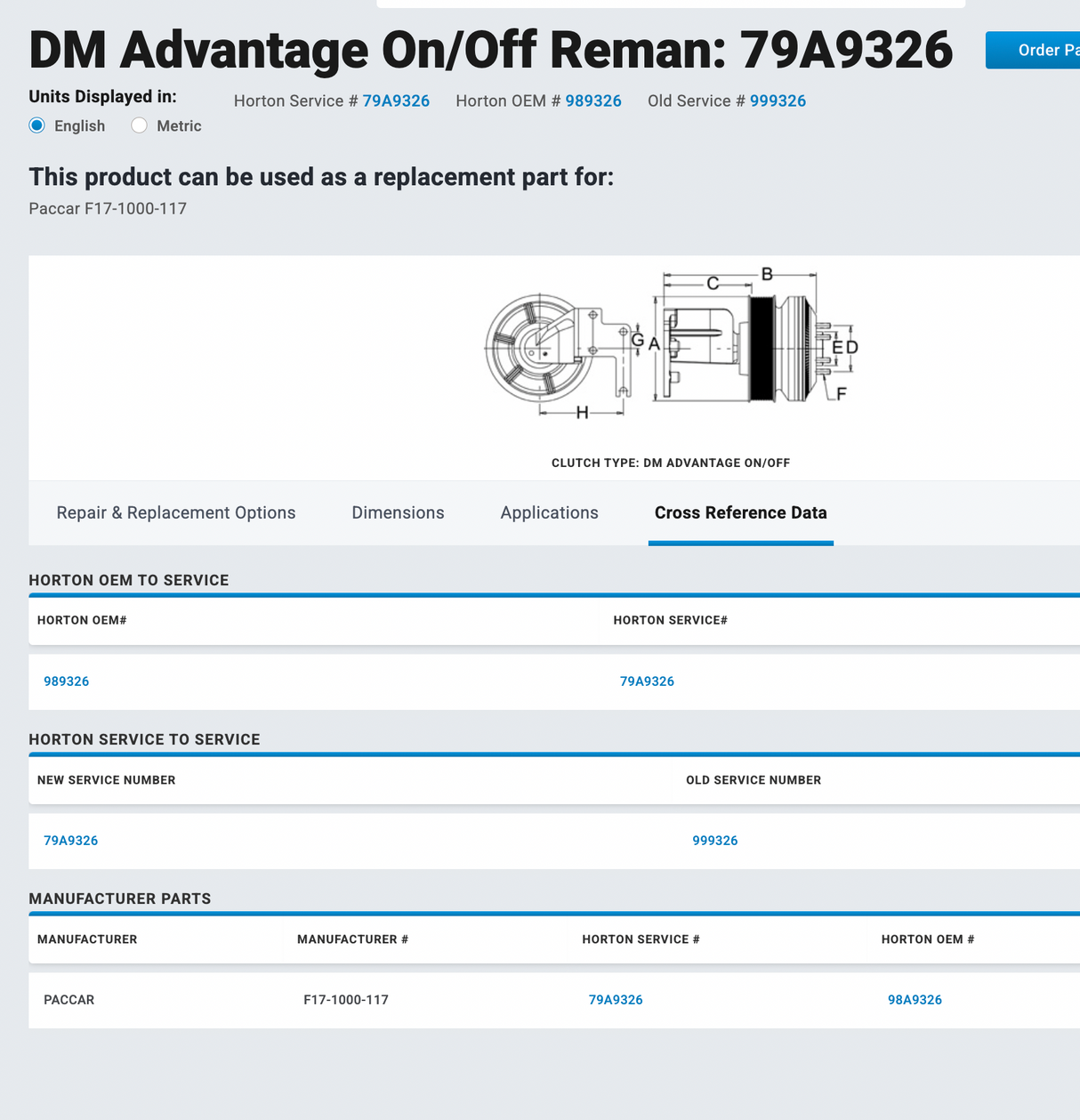Open 79A9326 under Horton Service# column

[x=648, y=681]
